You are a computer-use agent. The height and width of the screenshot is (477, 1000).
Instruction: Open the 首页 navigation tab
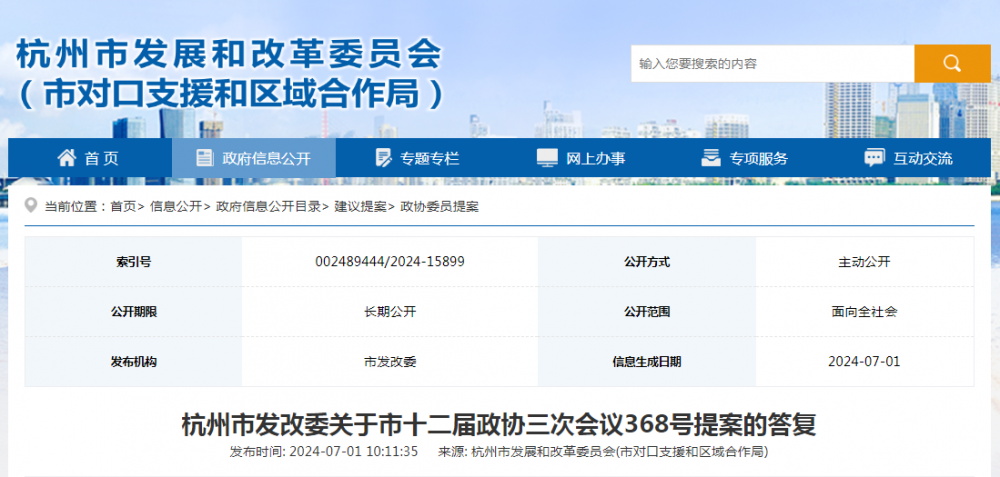(x=89, y=158)
